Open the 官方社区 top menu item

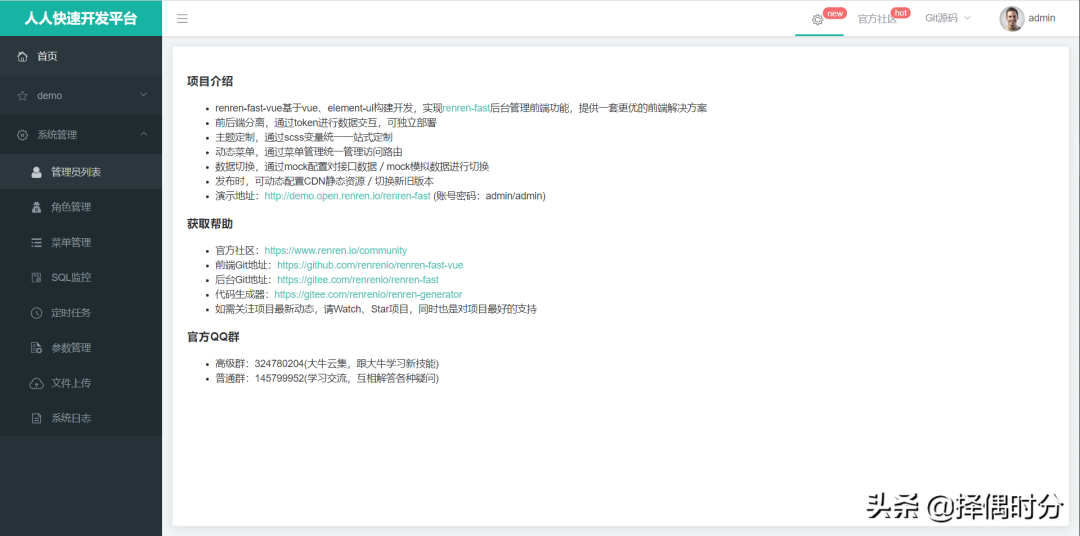[x=876, y=19]
